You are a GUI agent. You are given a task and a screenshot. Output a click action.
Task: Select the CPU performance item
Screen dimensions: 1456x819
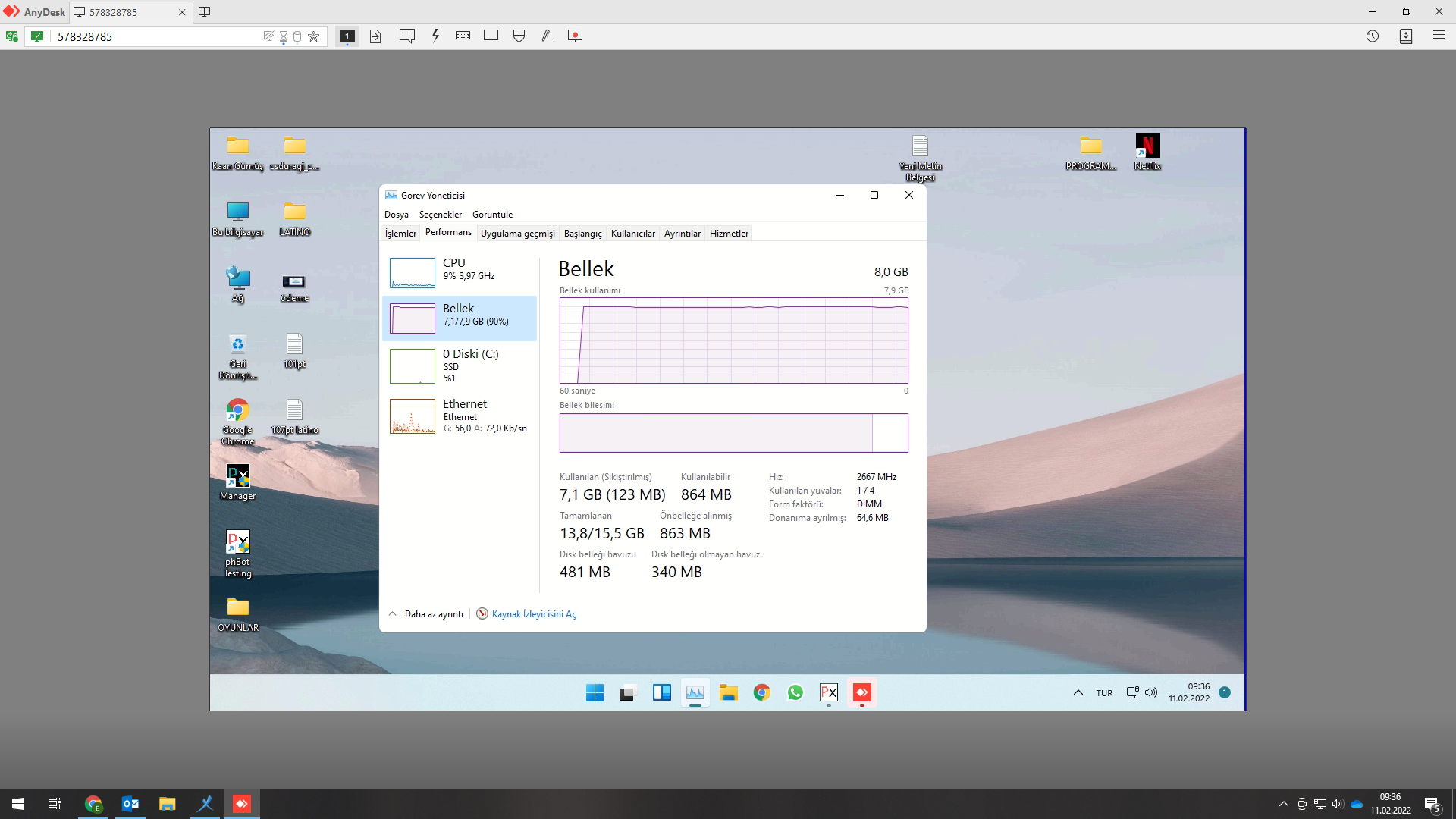click(460, 272)
